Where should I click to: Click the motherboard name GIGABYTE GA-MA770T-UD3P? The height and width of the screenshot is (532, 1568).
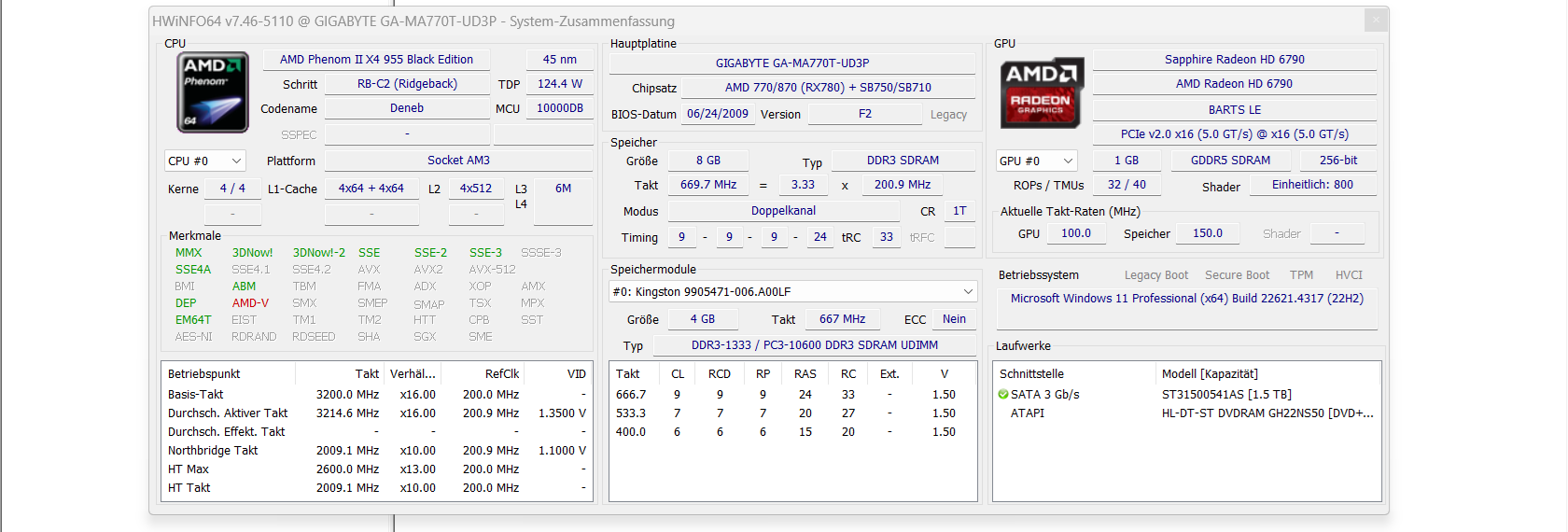point(792,63)
